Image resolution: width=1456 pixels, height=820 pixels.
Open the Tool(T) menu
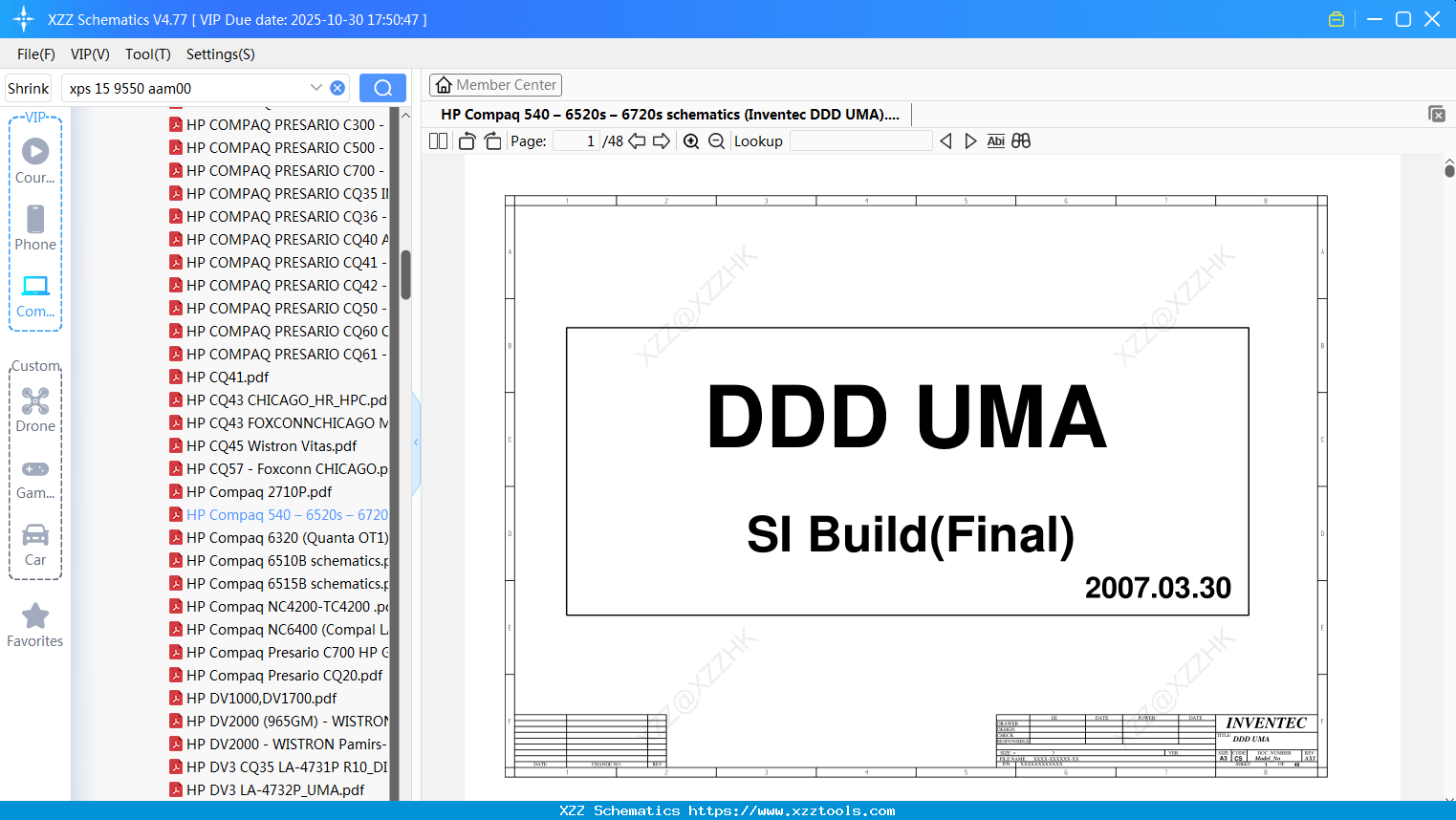(148, 54)
